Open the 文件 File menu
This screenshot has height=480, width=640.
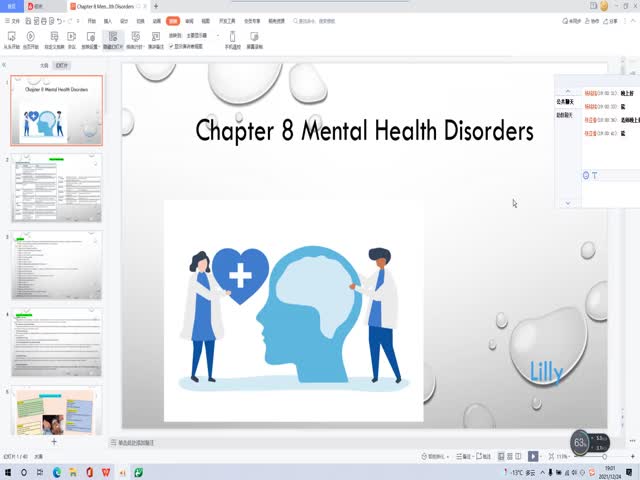(x=12, y=21)
